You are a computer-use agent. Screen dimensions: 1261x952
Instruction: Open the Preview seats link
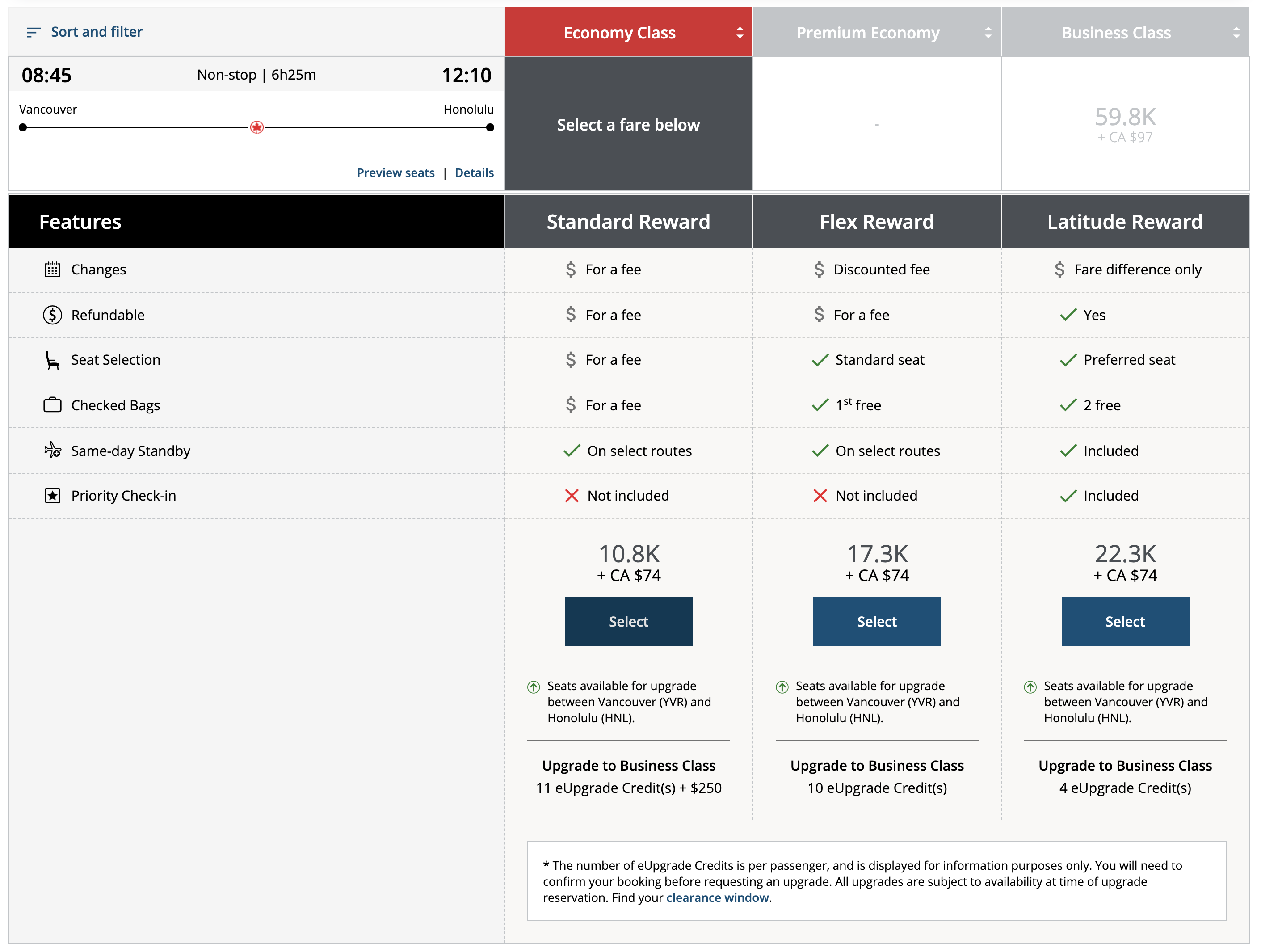(395, 173)
